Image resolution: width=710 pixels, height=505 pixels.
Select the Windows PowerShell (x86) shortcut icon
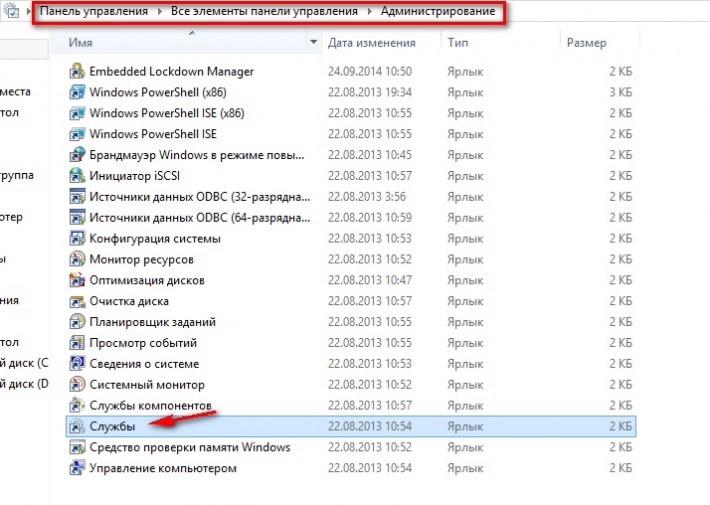77,92
